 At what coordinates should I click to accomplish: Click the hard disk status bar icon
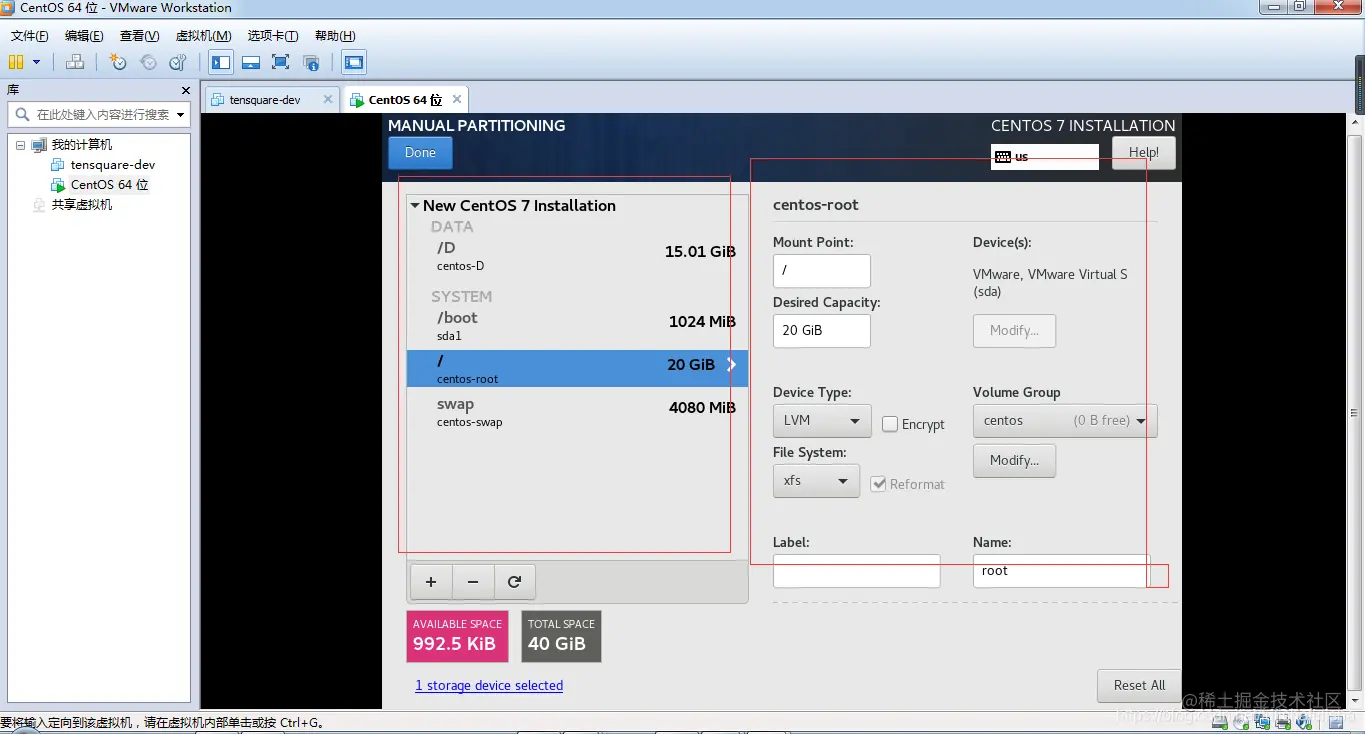(1219, 722)
